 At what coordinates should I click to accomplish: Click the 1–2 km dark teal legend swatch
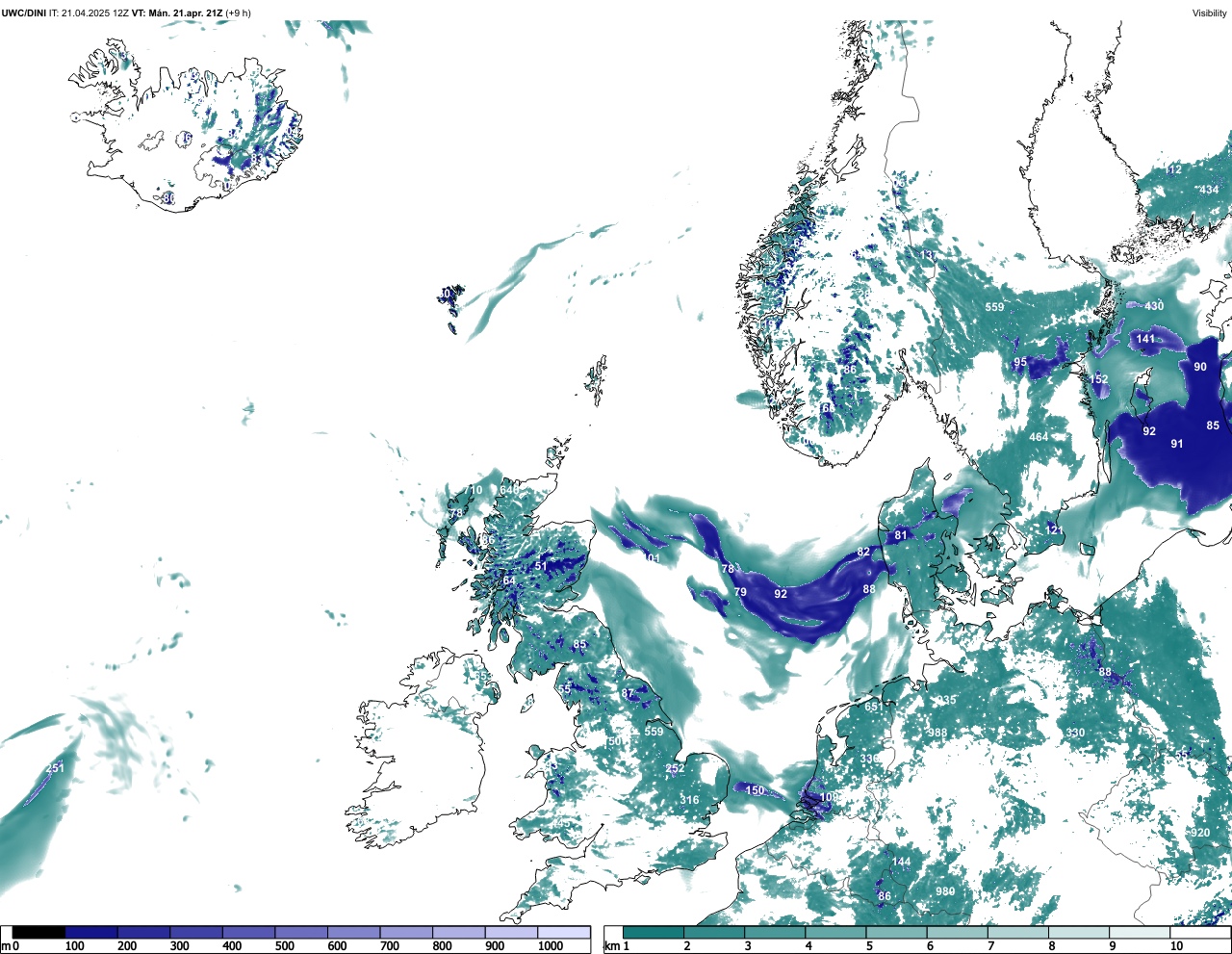654,932
